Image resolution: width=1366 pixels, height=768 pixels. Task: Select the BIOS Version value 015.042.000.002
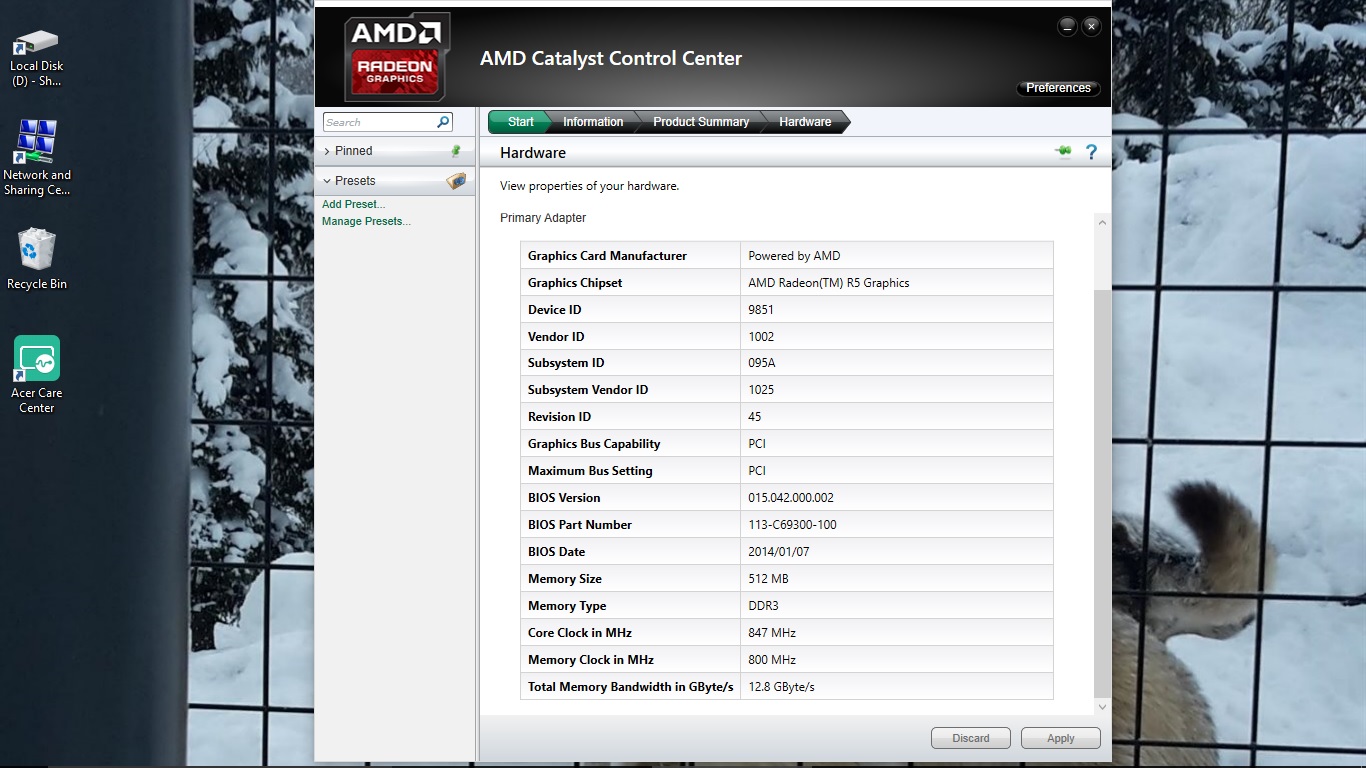click(790, 498)
